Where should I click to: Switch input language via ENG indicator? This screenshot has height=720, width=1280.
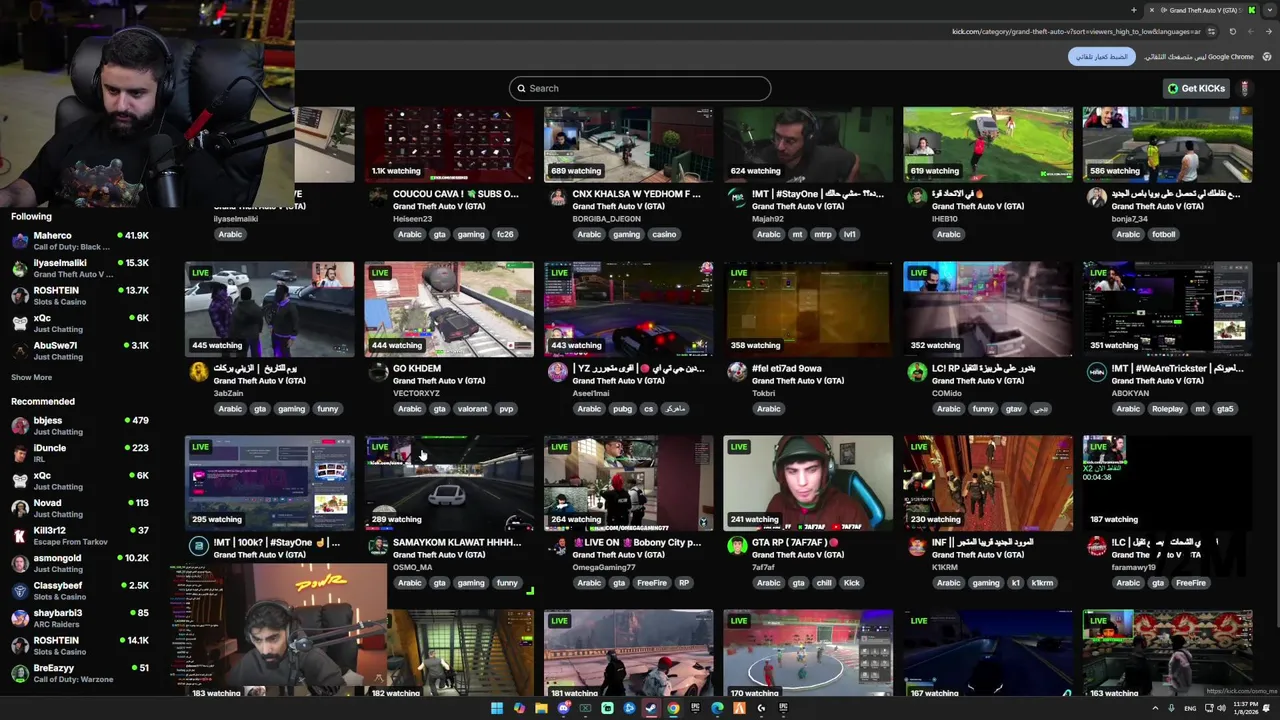(x=1190, y=708)
